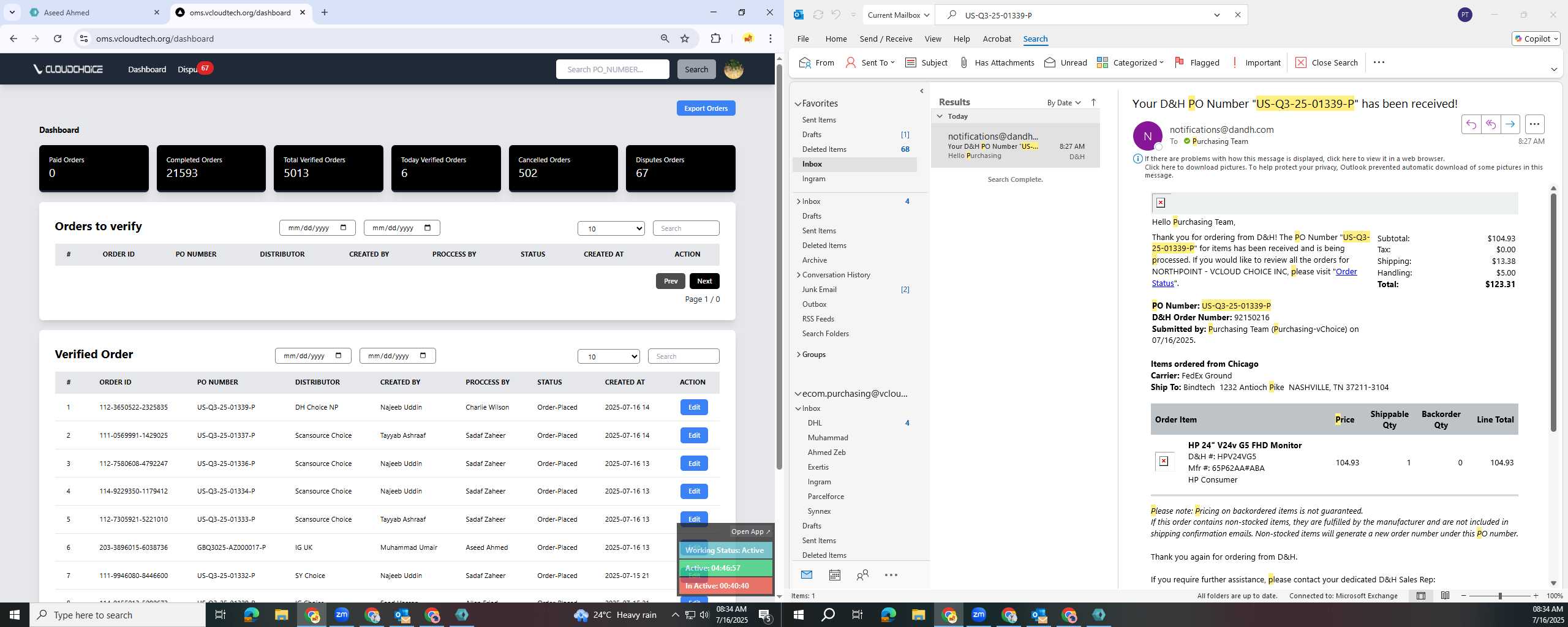1568x627 pixels.
Task: Click Close Search in Outlook ribbon
Action: 1327,62
